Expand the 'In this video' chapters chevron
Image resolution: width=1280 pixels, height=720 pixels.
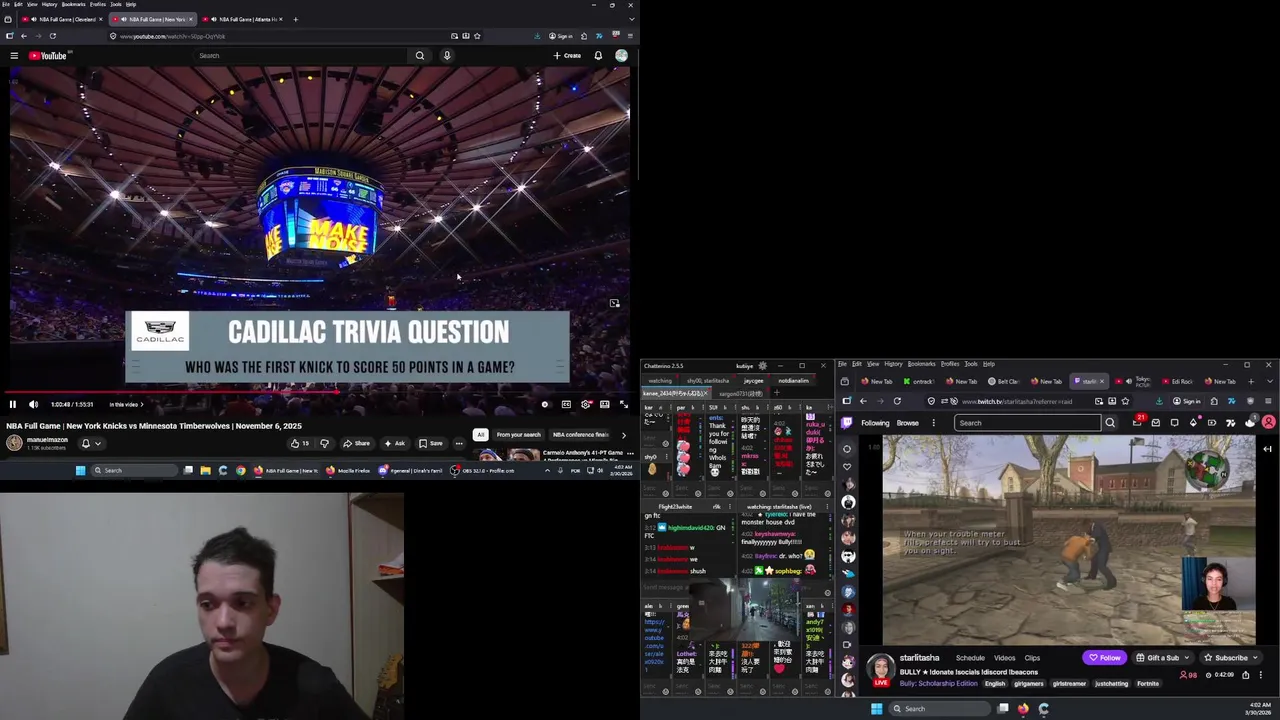pyautogui.click(x=142, y=404)
